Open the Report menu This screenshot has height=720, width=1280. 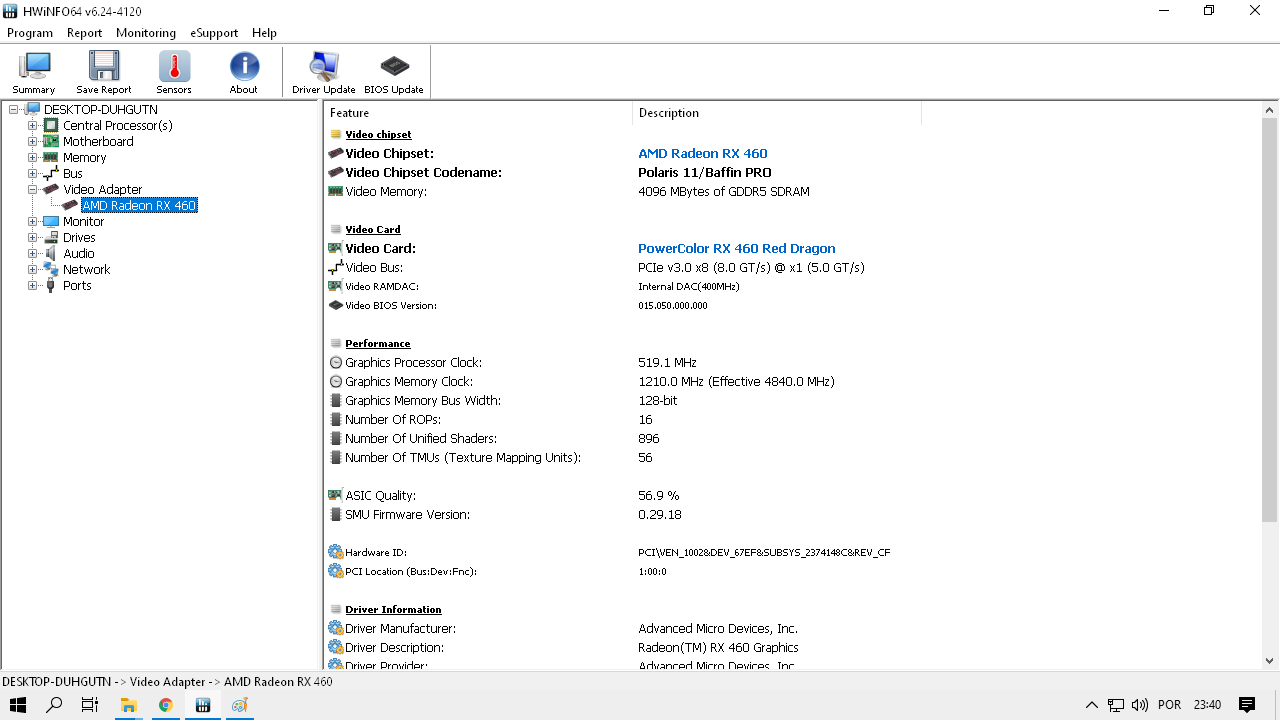point(84,33)
